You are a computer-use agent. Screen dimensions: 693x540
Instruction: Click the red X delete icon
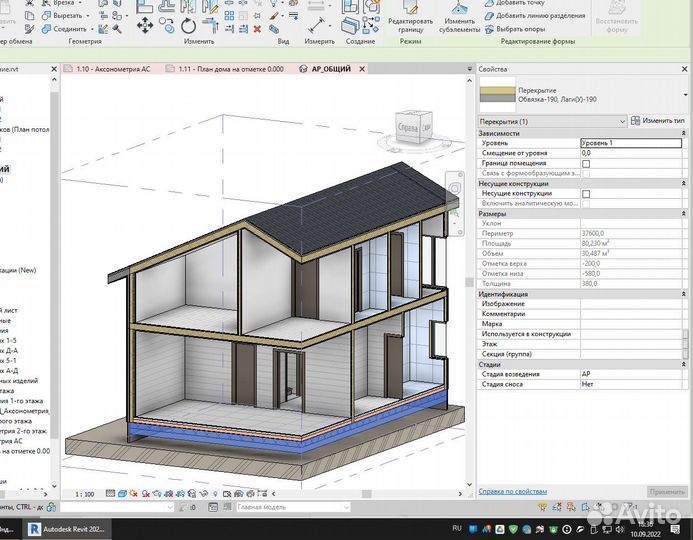pyautogui.click(x=257, y=29)
